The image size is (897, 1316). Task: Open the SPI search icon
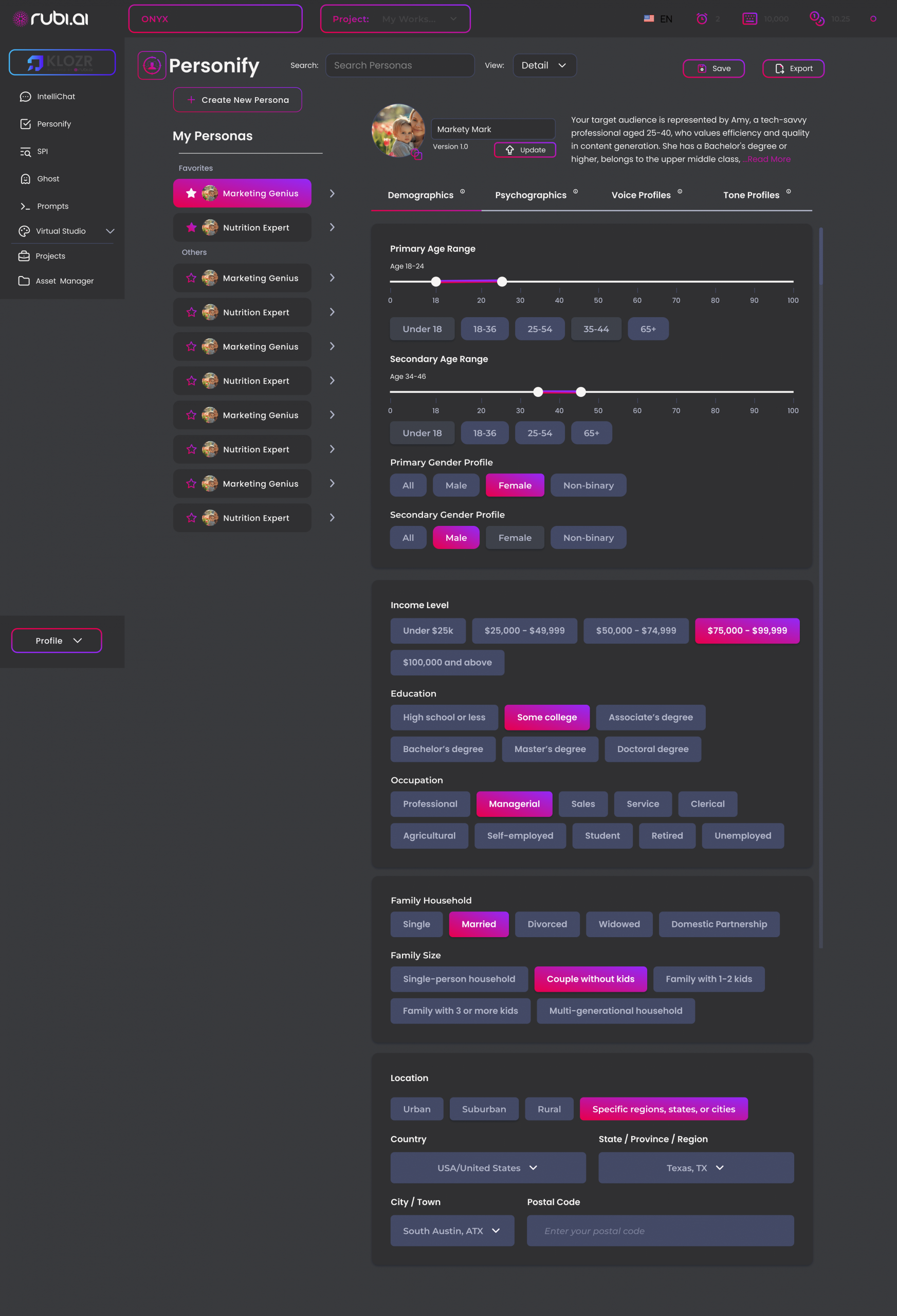coord(26,152)
